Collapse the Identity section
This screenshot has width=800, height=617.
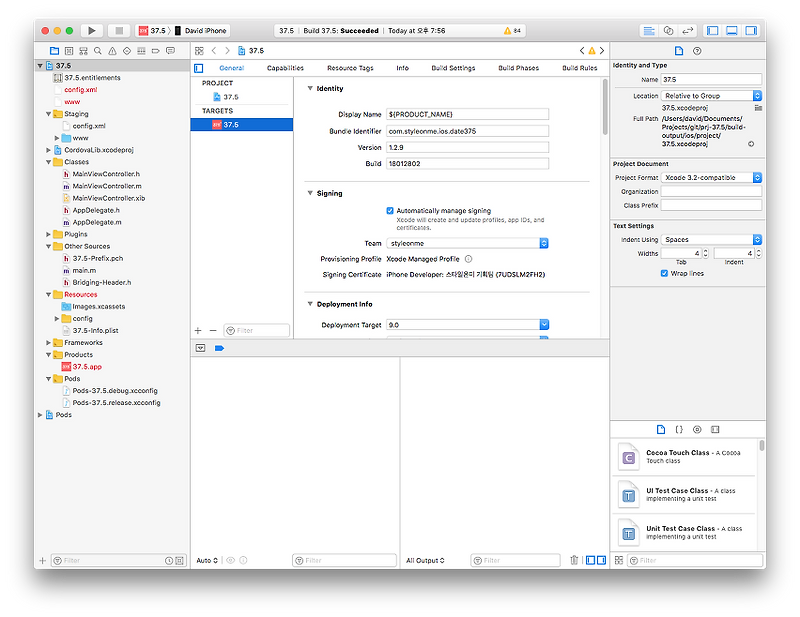pyautogui.click(x=310, y=88)
